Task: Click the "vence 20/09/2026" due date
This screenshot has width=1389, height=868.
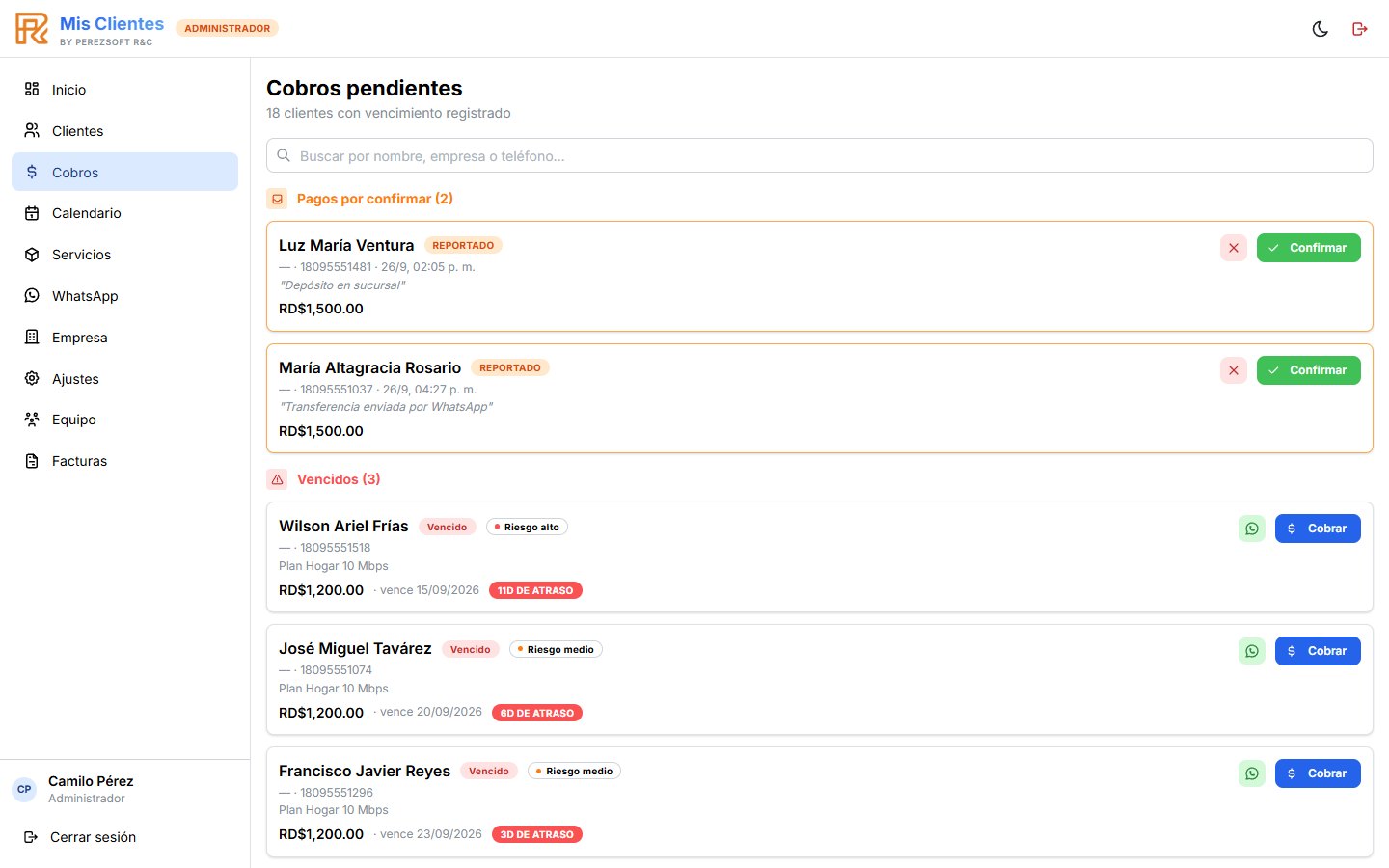Action: (x=431, y=712)
